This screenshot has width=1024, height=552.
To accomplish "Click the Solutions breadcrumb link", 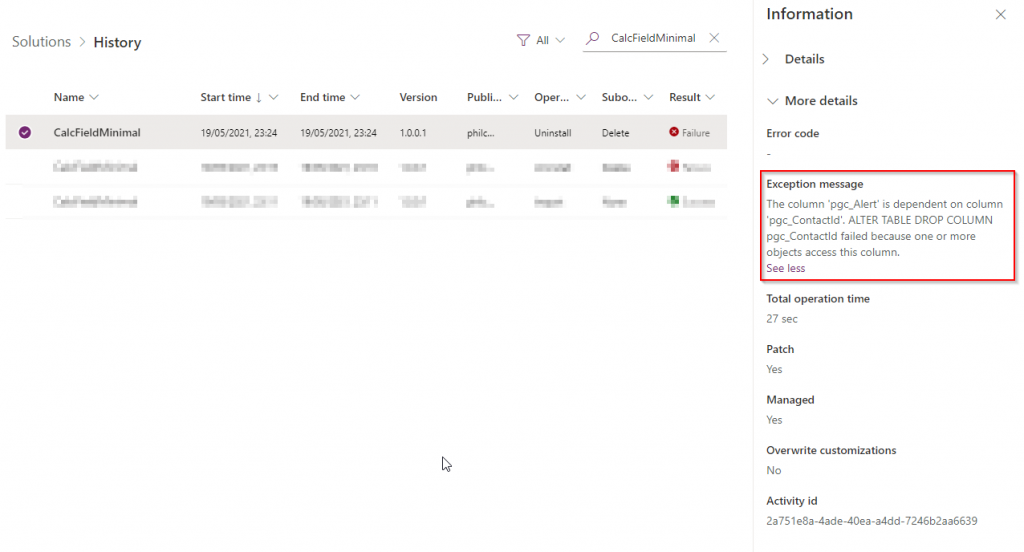I will coord(41,42).
